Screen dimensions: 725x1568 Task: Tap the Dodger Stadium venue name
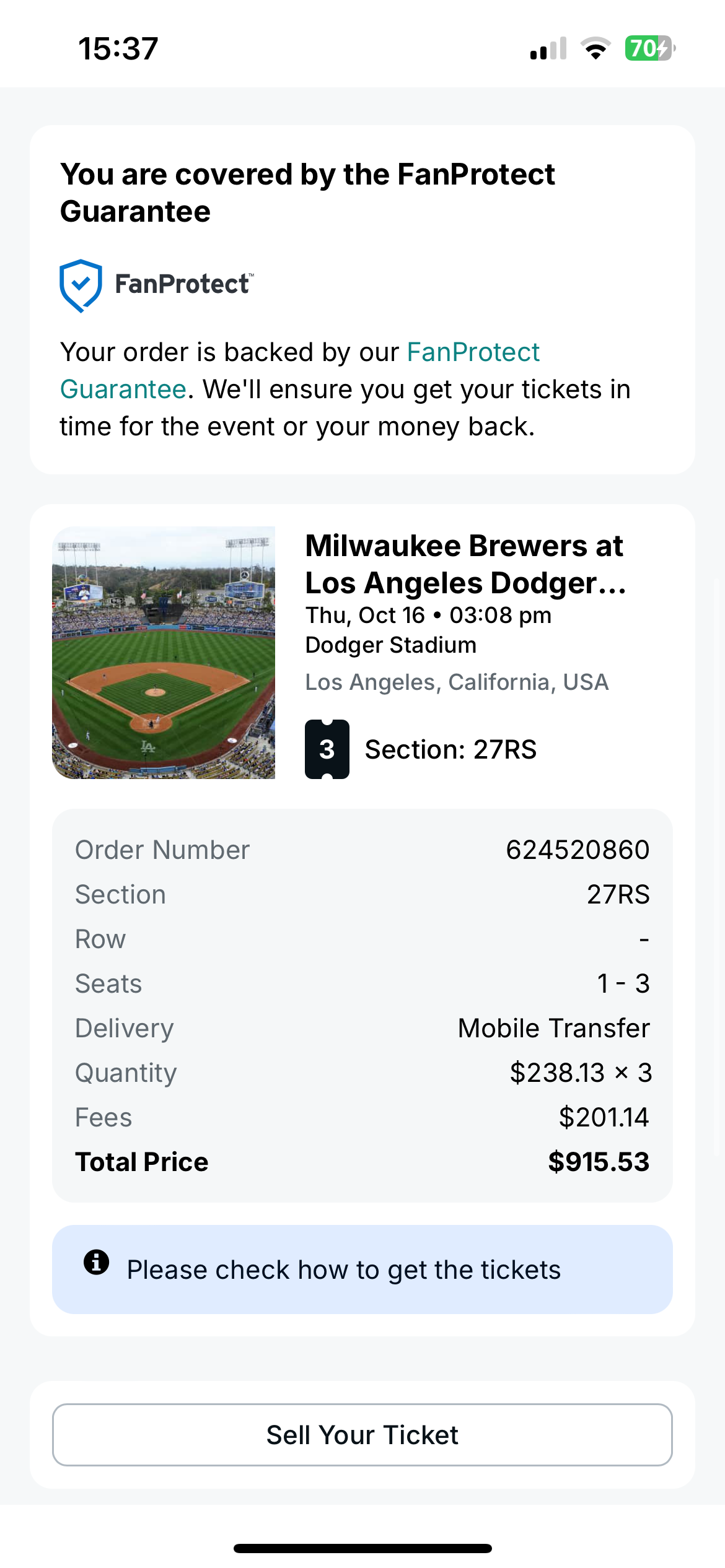click(391, 645)
